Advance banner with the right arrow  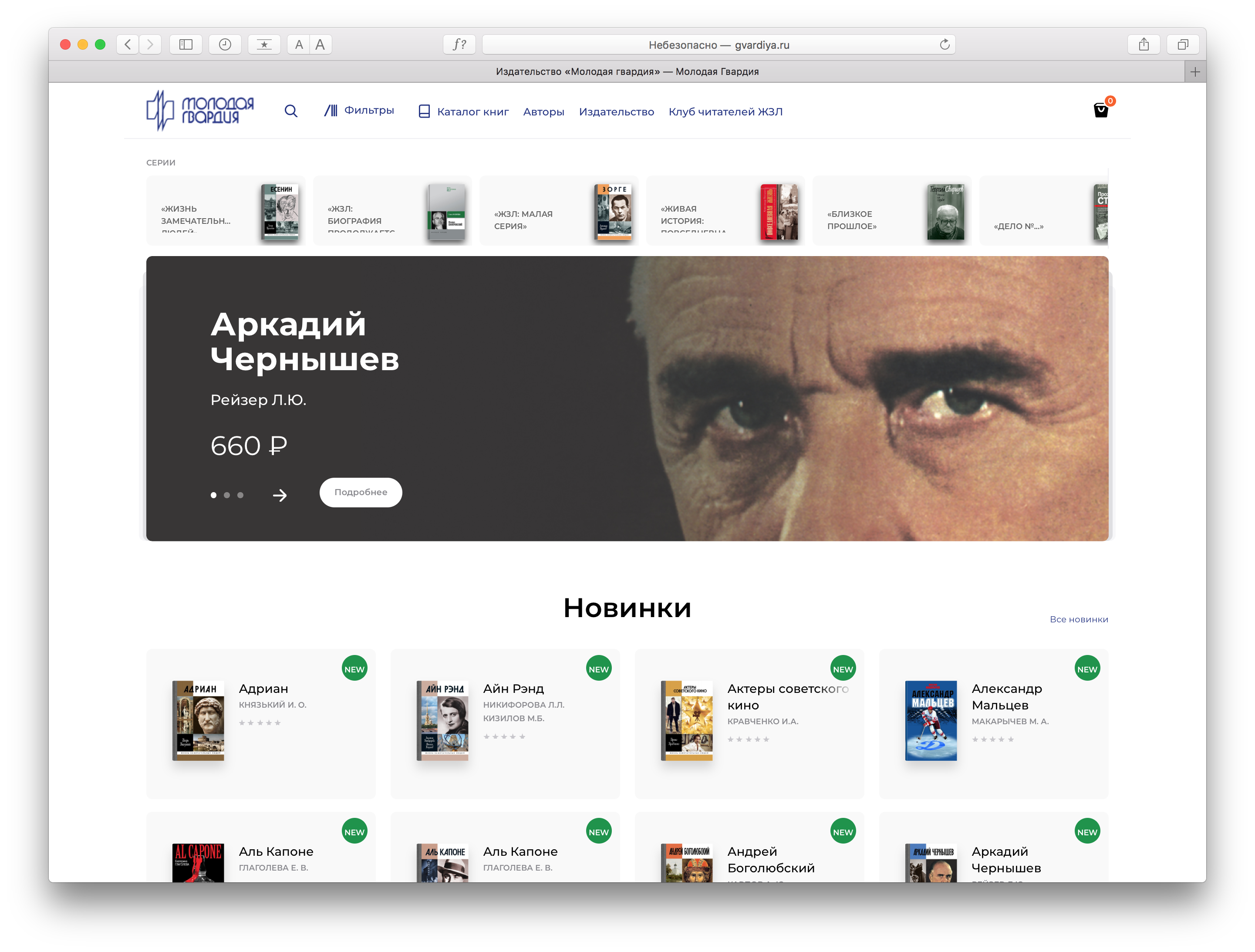pos(280,496)
